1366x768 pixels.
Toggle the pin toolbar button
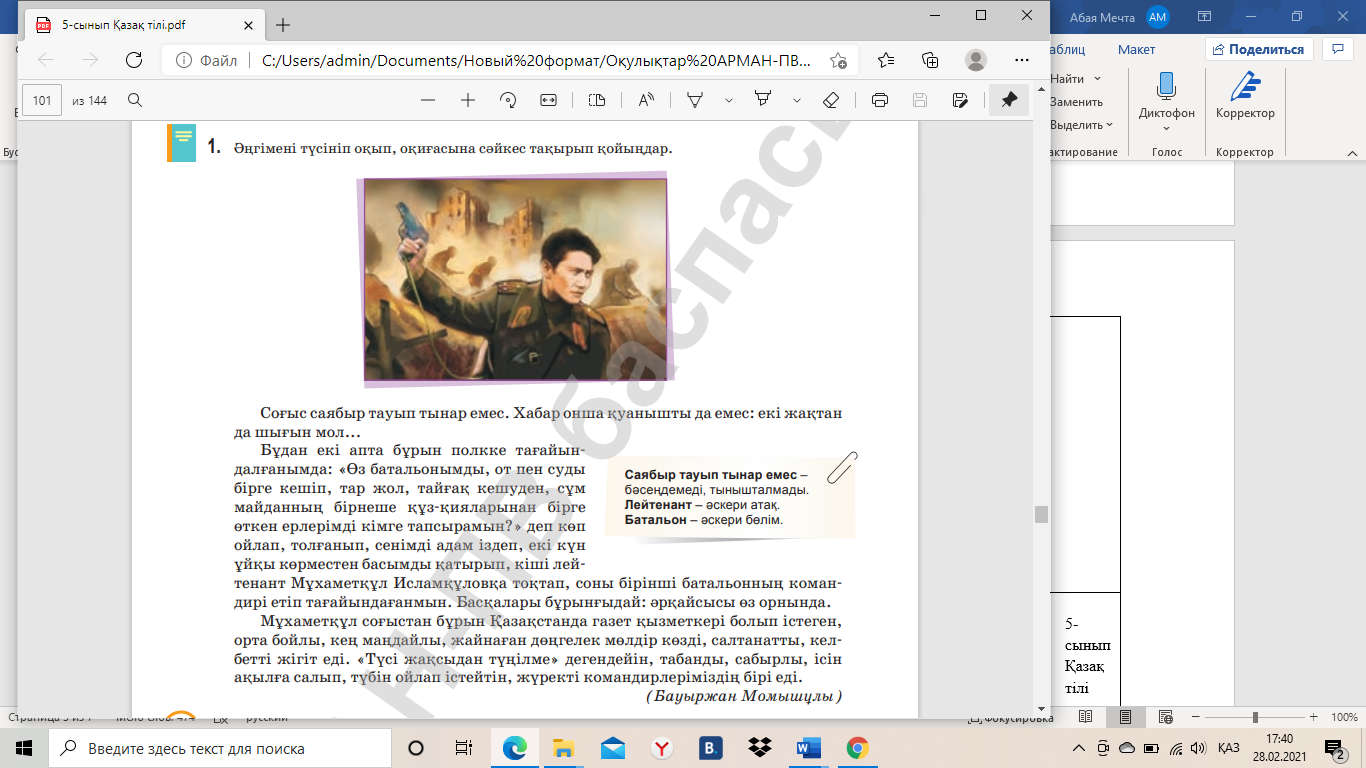1009,100
